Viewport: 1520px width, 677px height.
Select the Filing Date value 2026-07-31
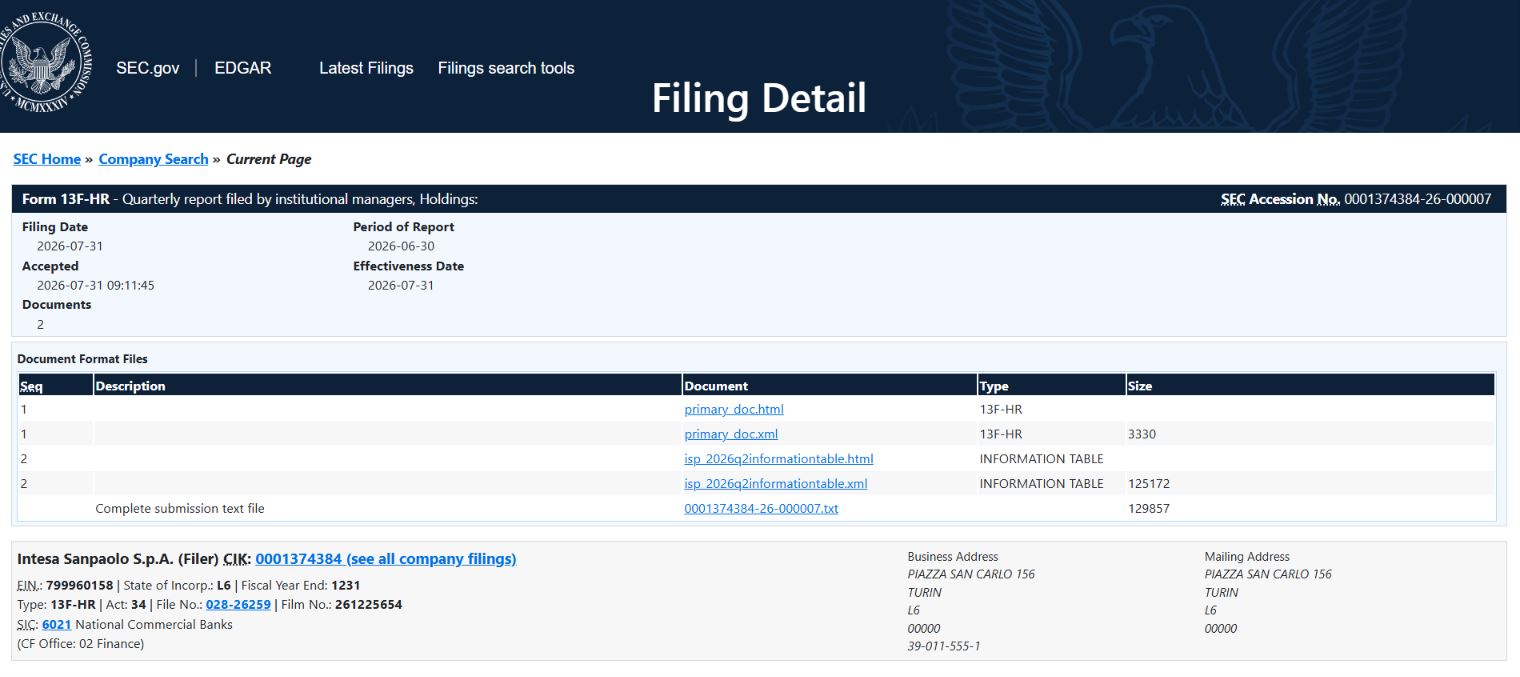[70, 246]
